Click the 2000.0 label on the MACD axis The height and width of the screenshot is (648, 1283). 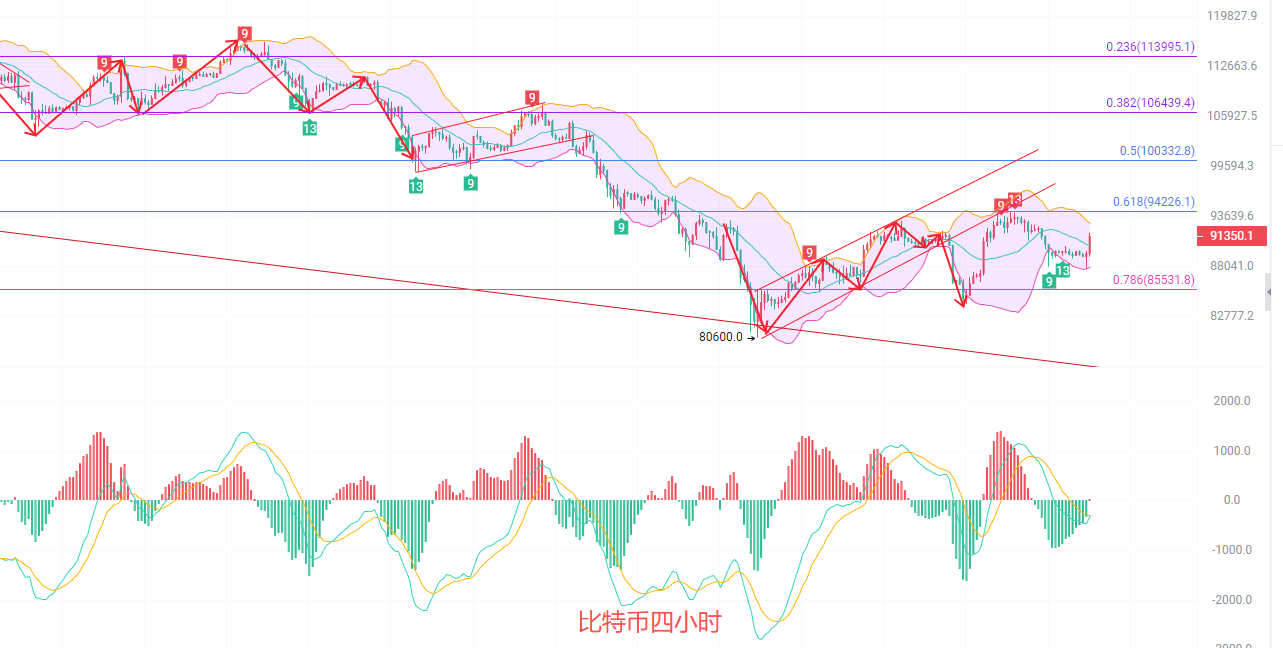[x=1231, y=401]
